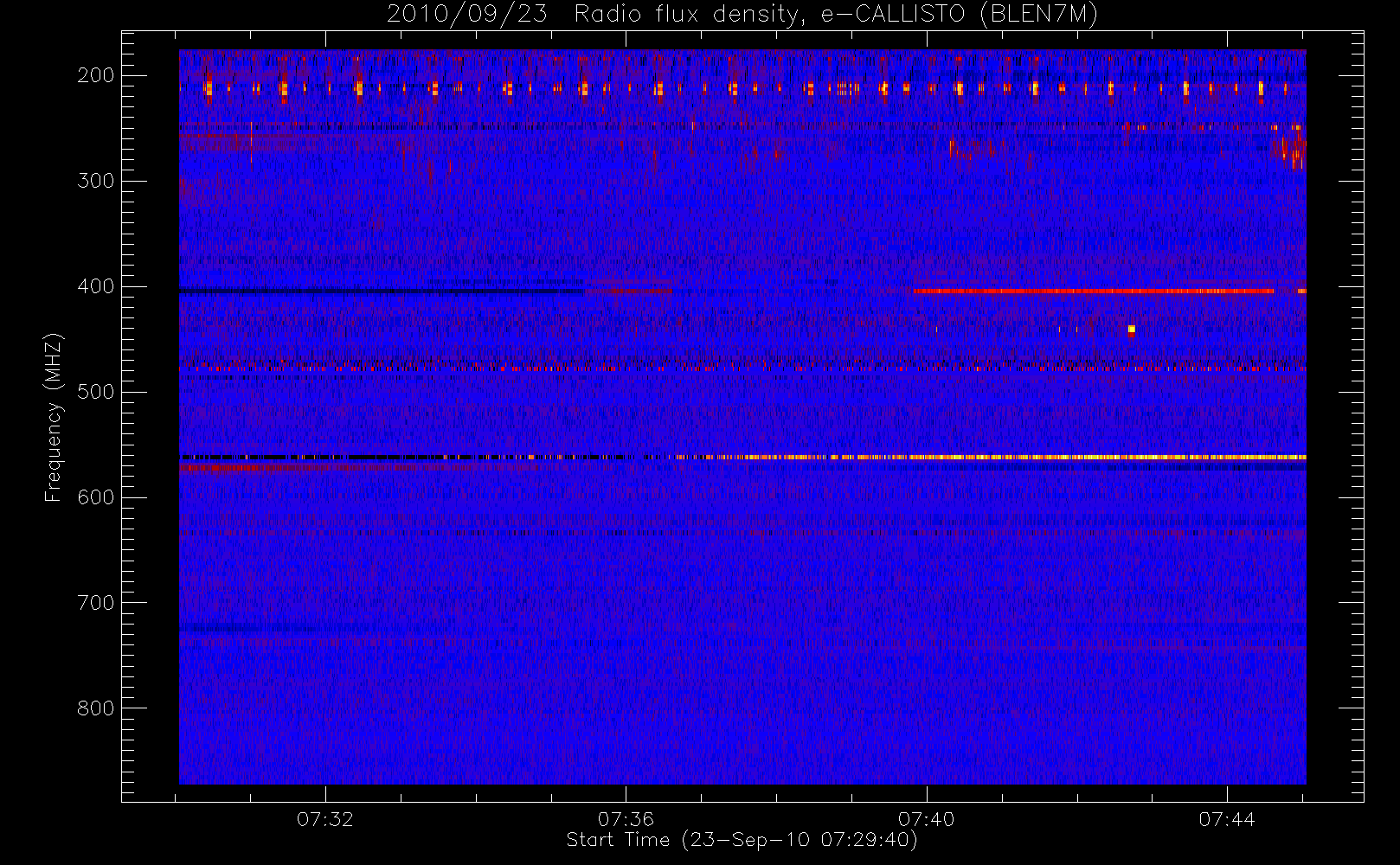Image resolution: width=1400 pixels, height=865 pixels.
Task: Click the 07:32 time tick label
Action: coord(325,819)
